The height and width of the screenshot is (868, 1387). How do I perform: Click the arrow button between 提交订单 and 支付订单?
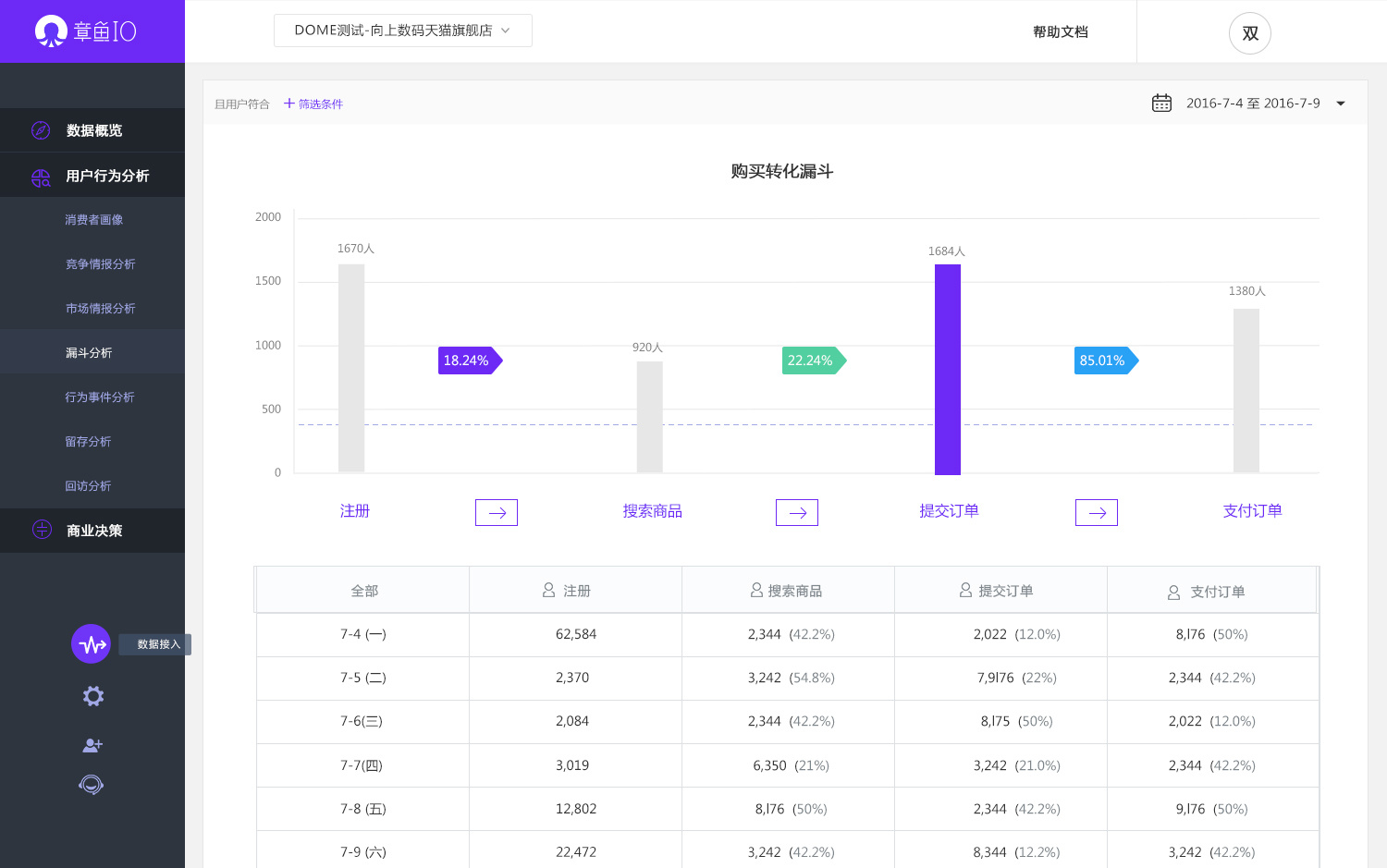pos(1097,512)
